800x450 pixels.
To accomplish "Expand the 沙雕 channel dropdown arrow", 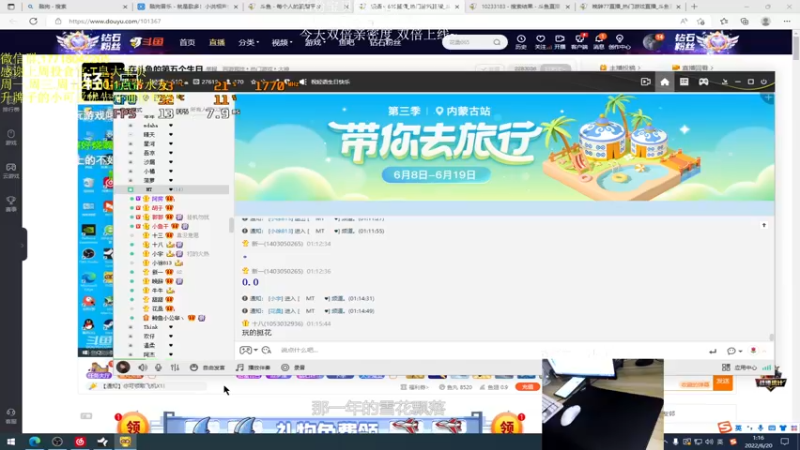I will click(x=170, y=162).
